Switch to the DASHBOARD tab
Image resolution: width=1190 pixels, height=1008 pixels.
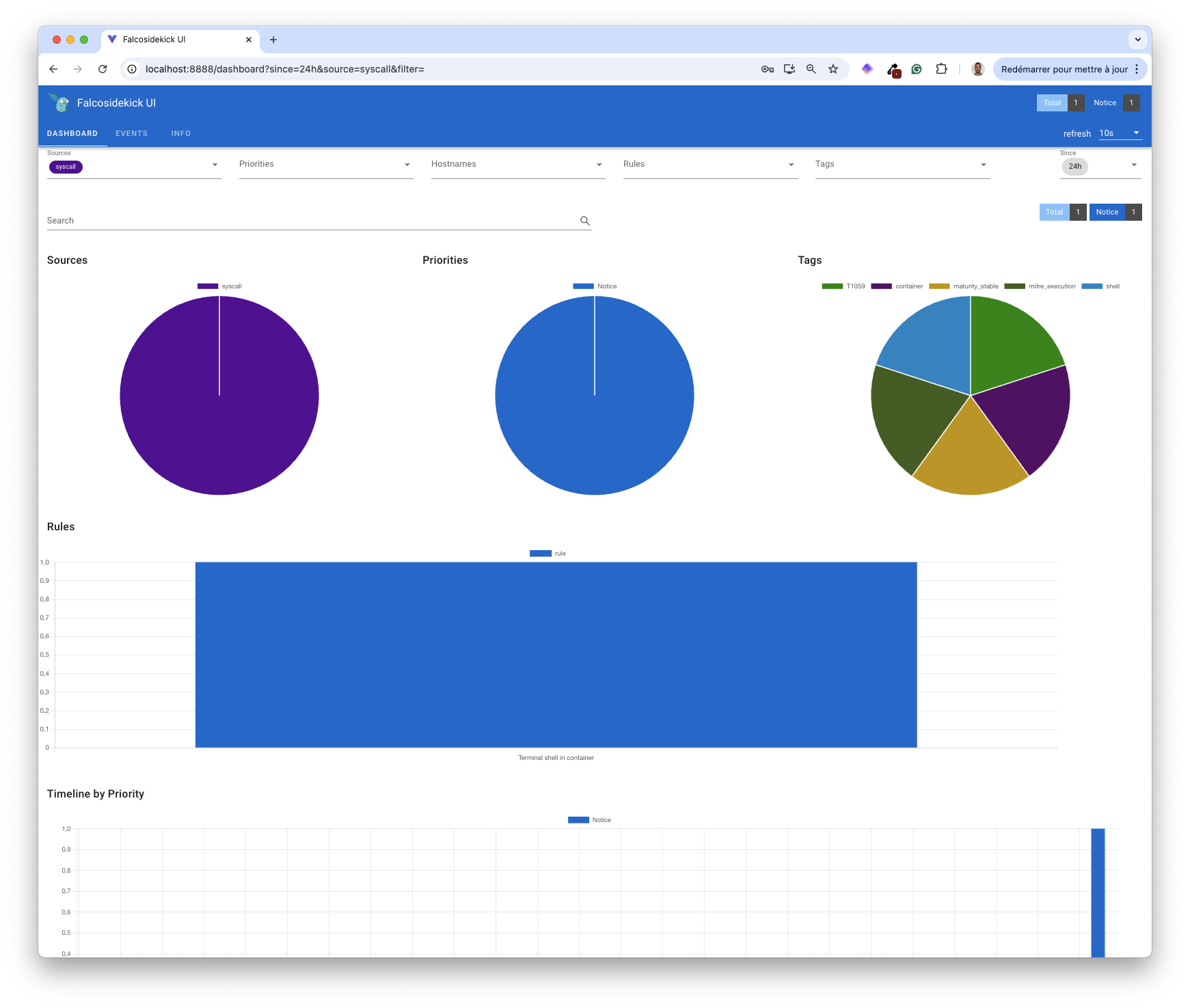[x=72, y=133]
